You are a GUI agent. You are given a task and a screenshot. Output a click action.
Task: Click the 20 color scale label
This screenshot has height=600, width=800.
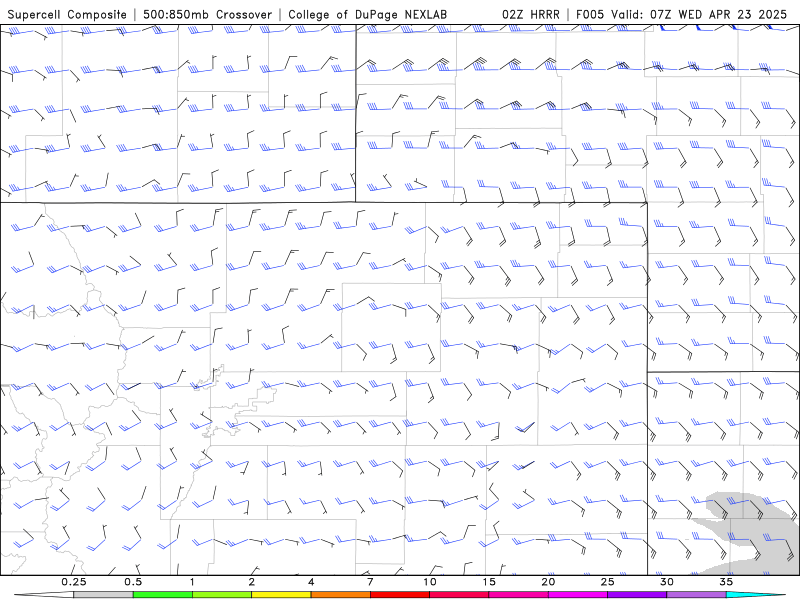click(x=548, y=582)
